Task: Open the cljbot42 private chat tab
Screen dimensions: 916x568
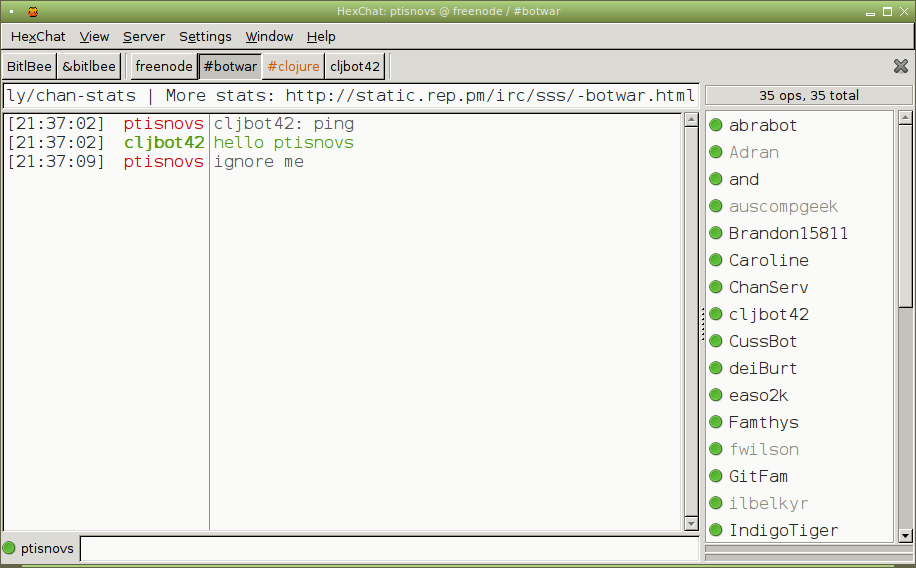Action: coord(355,66)
